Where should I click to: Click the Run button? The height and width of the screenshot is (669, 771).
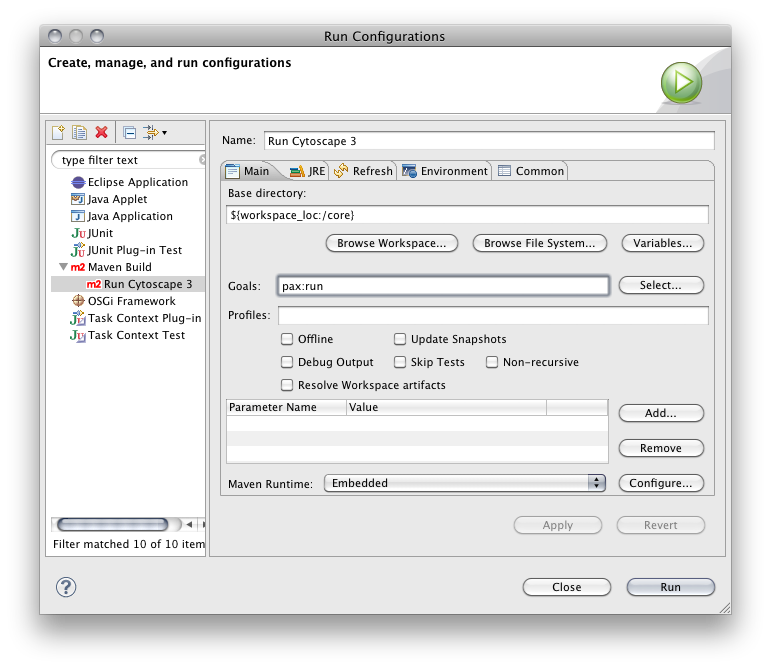coord(671,587)
